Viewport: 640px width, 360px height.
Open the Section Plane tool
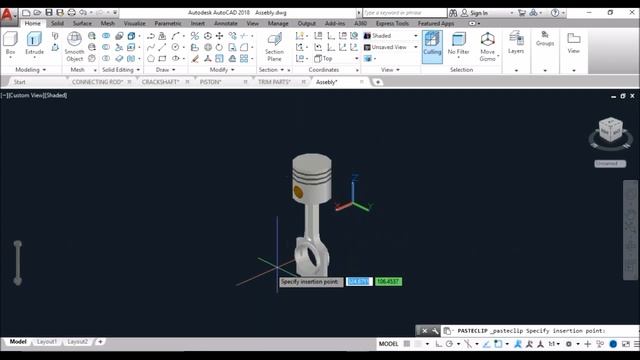point(274,47)
